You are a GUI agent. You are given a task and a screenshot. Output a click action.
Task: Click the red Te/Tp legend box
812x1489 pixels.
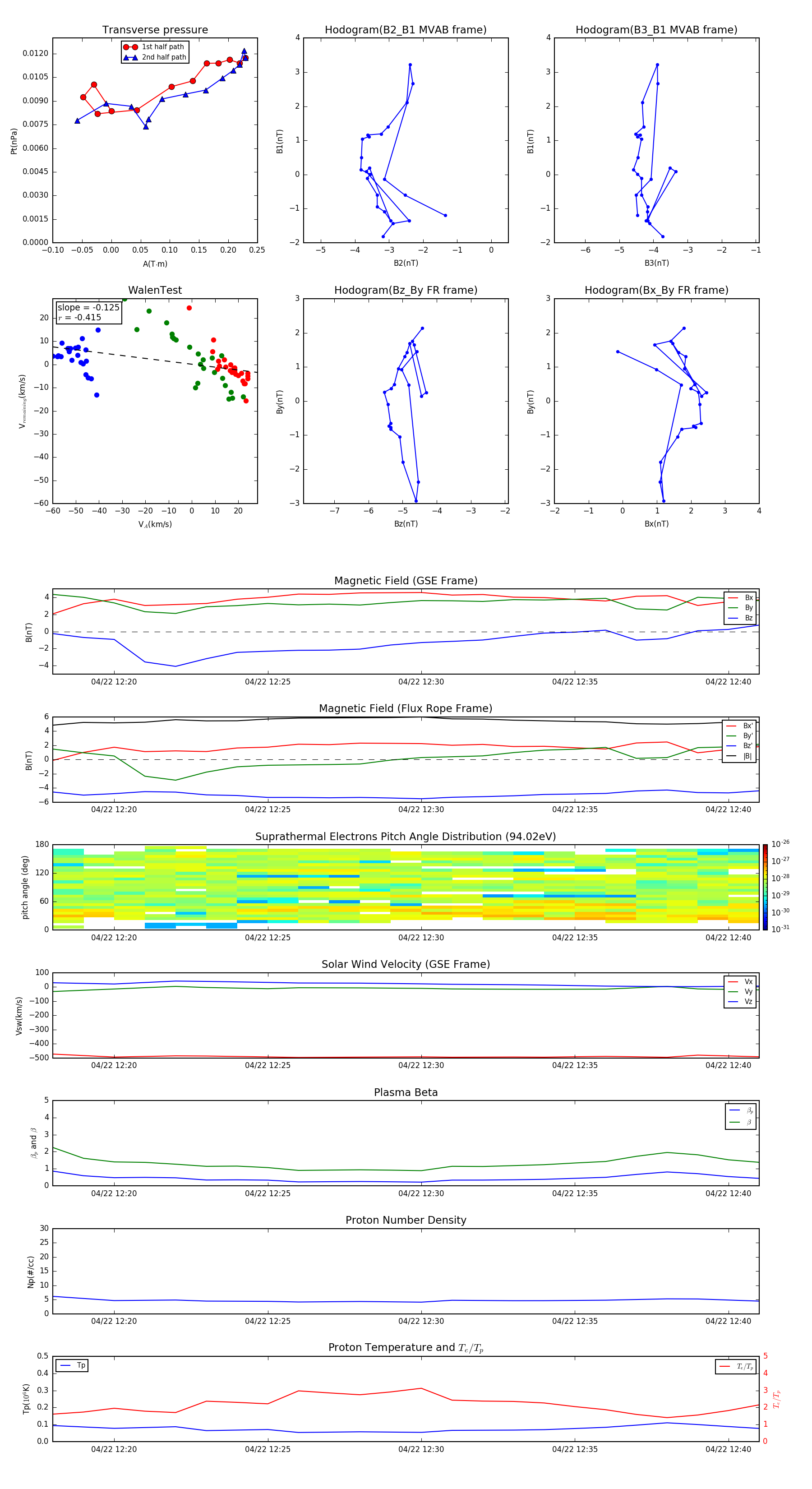point(735,1366)
